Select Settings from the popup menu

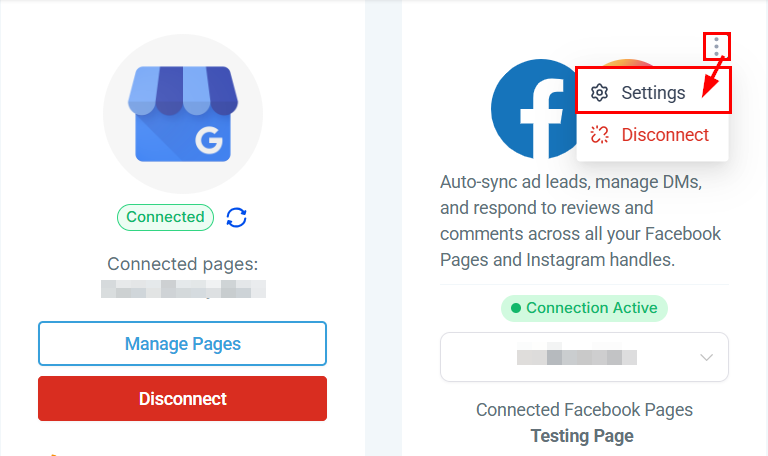[x=653, y=93]
